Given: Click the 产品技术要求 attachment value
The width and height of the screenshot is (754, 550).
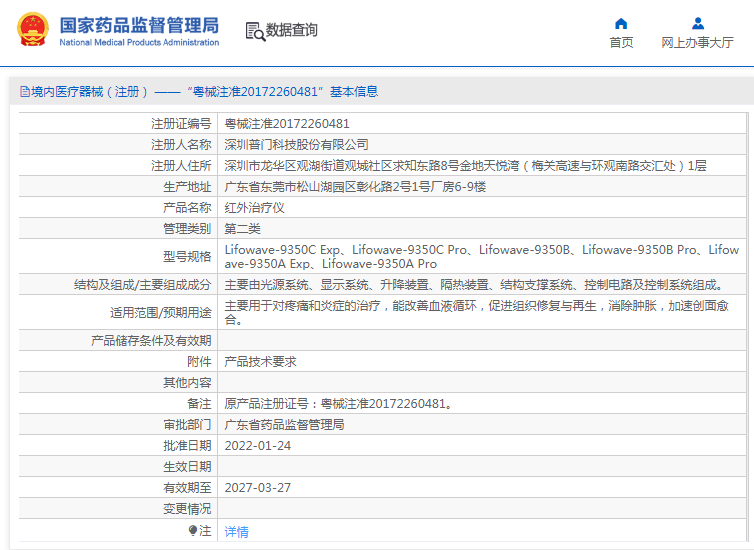Looking at the screenshot, I should 260,361.
